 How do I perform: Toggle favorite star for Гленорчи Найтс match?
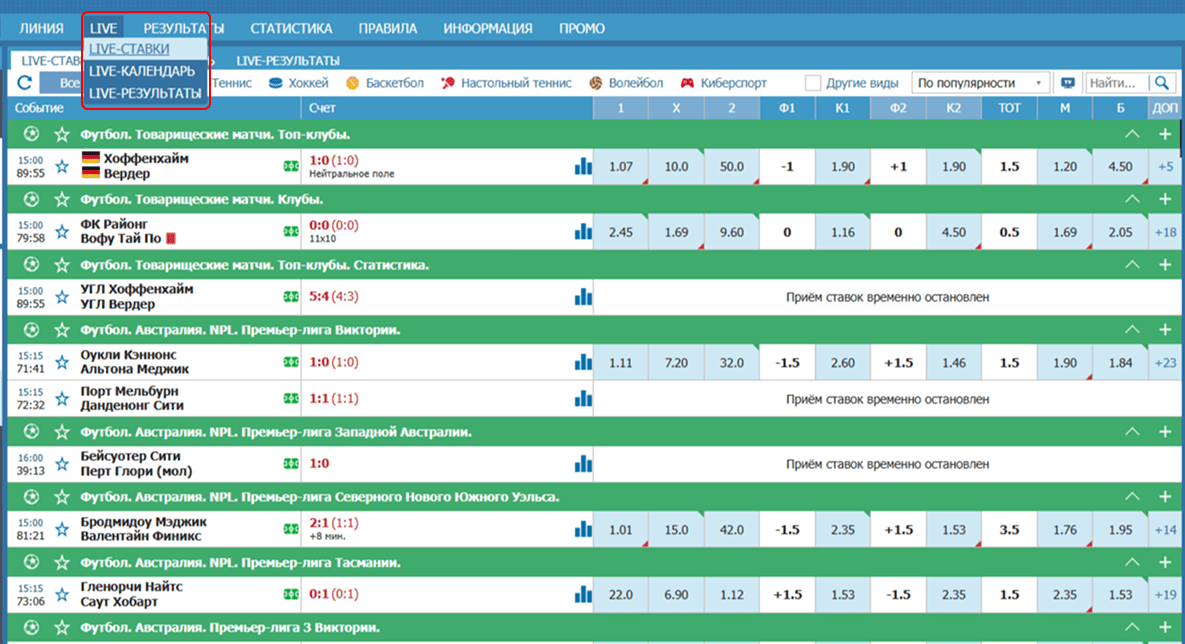(62, 595)
